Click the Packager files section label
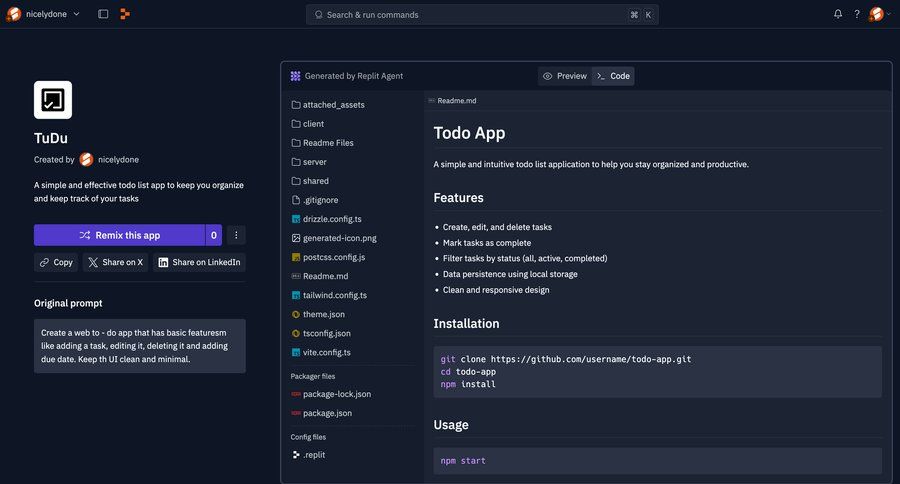 click(313, 376)
